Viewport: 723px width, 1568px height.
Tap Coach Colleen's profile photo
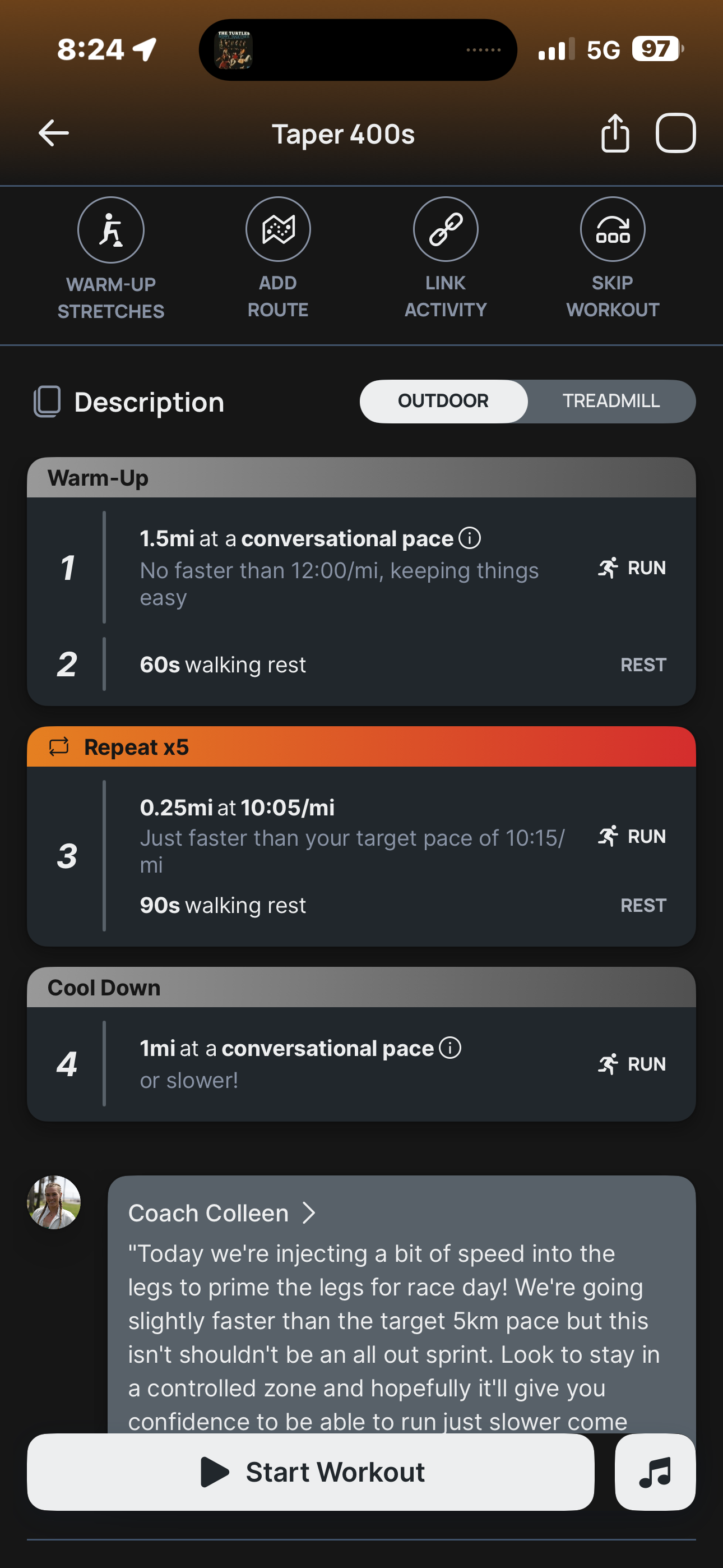click(x=54, y=1202)
